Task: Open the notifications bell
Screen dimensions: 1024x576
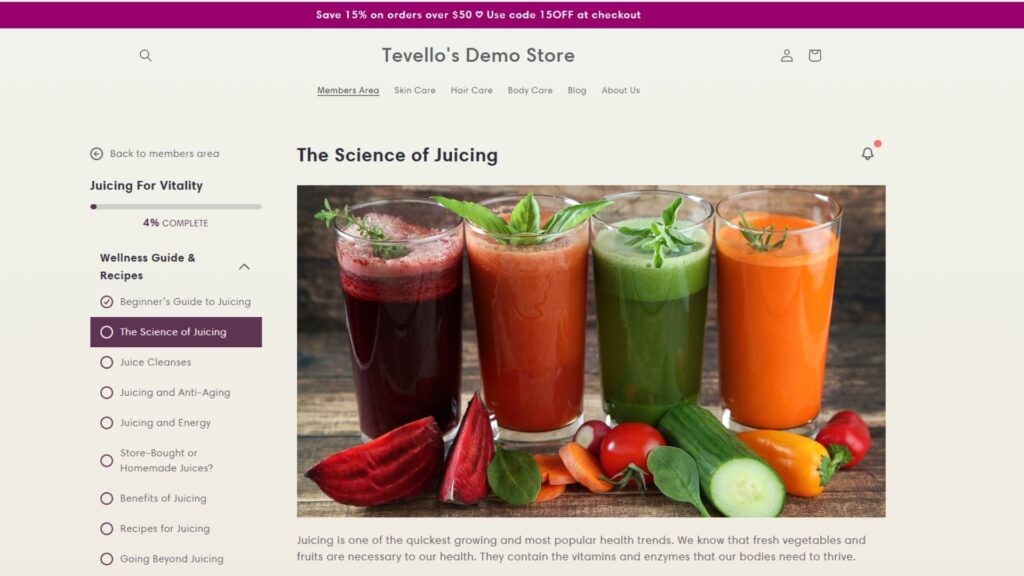Action: pyautogui.click(x=867, y=153)
